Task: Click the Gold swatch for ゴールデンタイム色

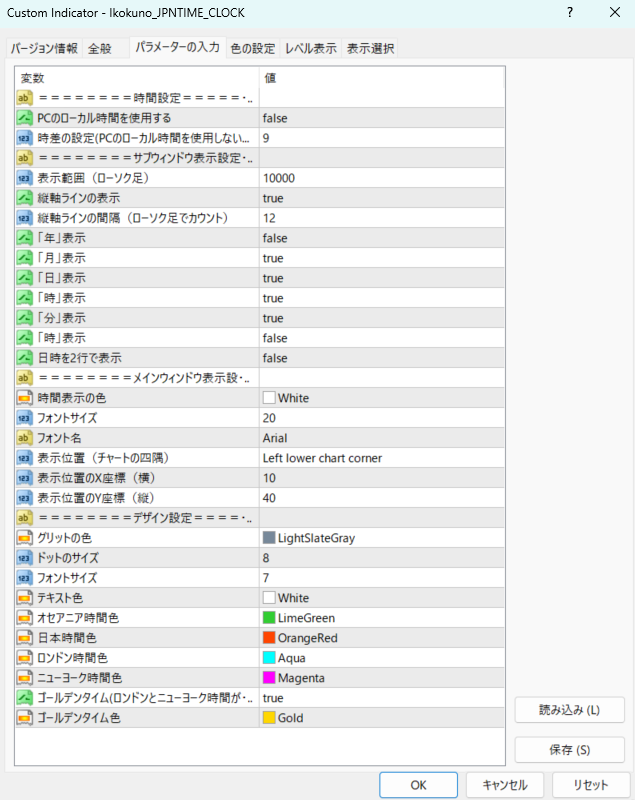Action: [269, 718]
